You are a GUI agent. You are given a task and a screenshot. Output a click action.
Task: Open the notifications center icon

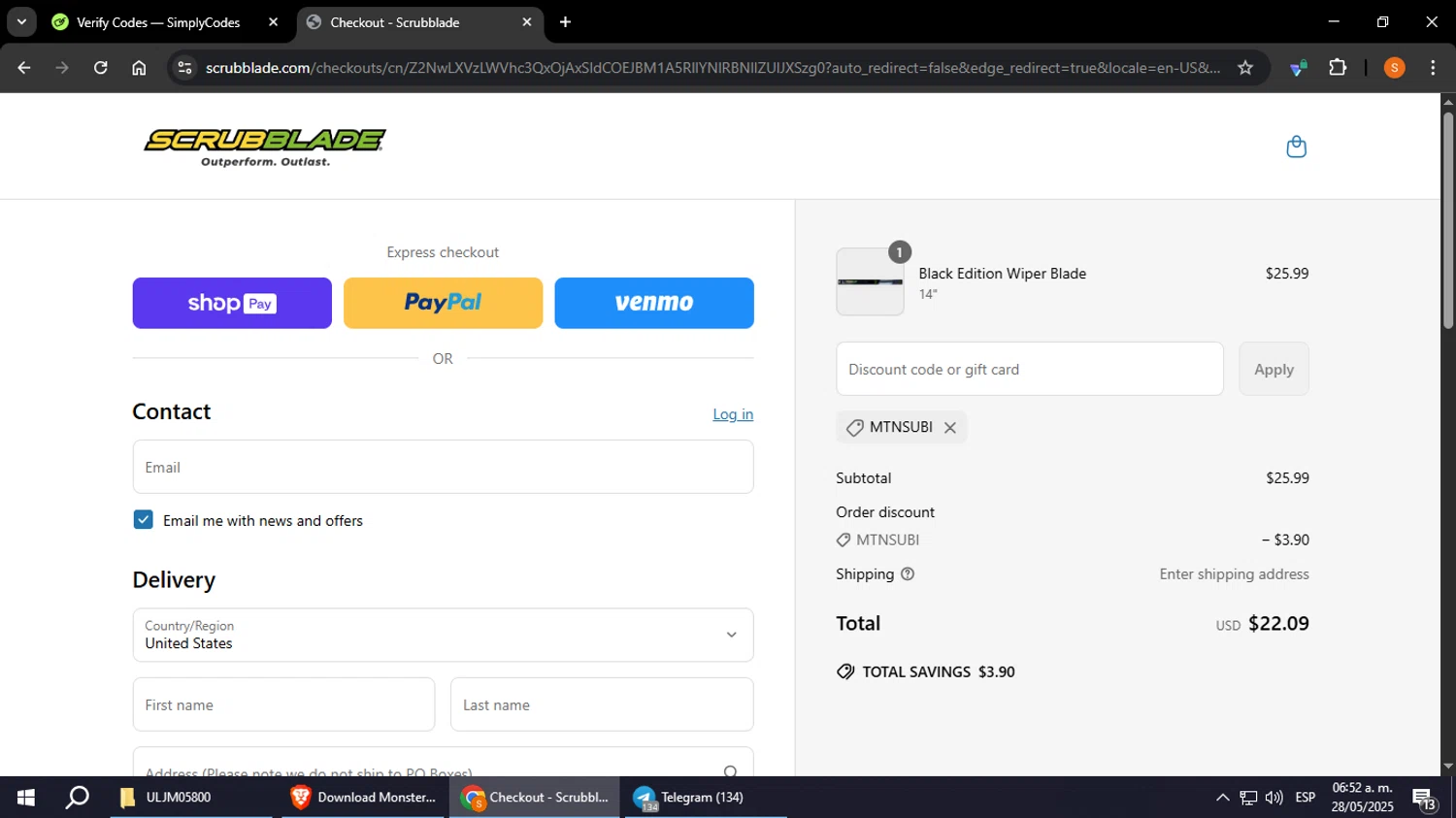1424,800
